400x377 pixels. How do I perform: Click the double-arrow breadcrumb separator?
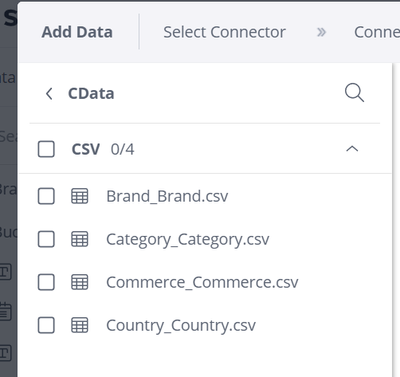point(321,32)
